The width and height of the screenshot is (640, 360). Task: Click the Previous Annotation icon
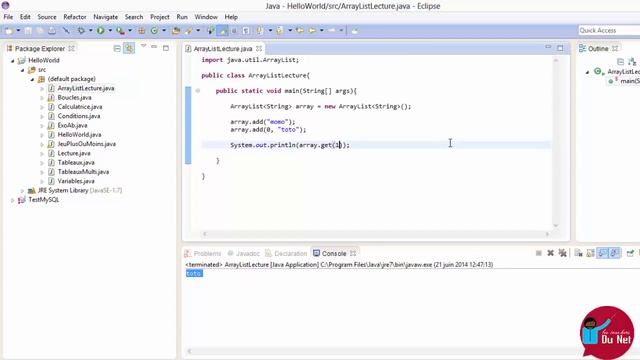(280, 30)
